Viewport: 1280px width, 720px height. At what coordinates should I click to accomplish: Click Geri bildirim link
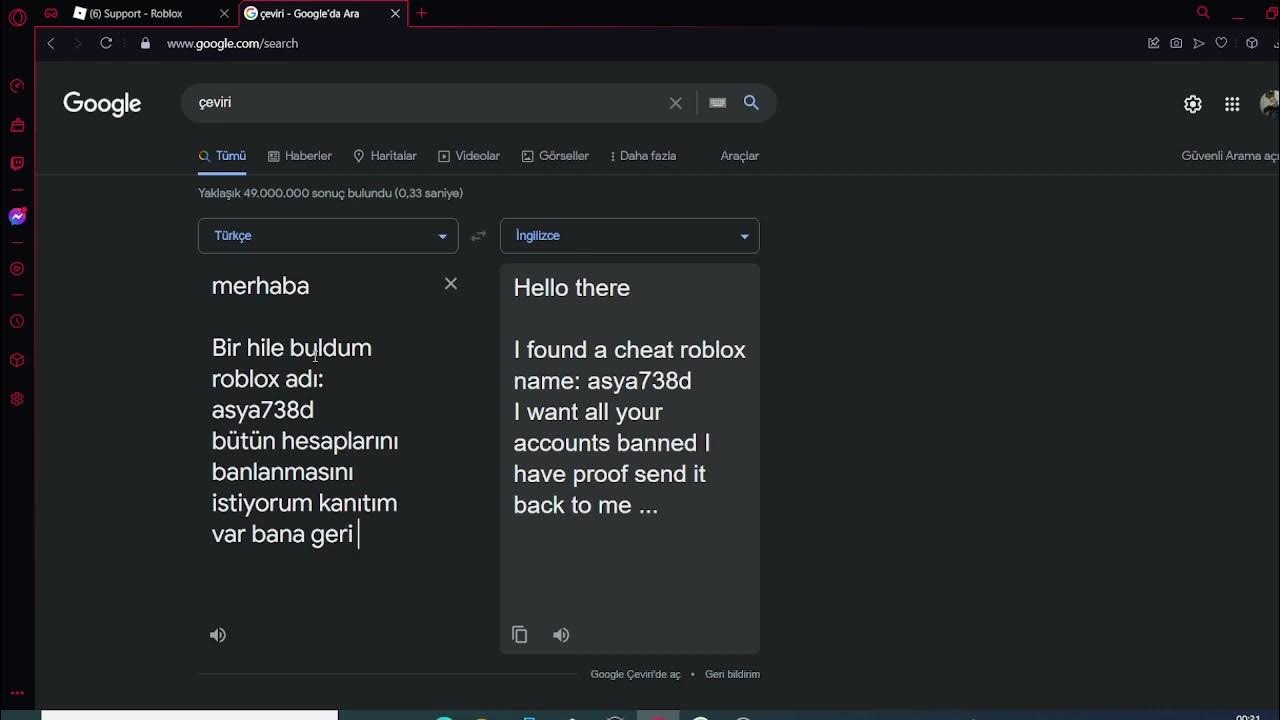(x=732, y=674)
